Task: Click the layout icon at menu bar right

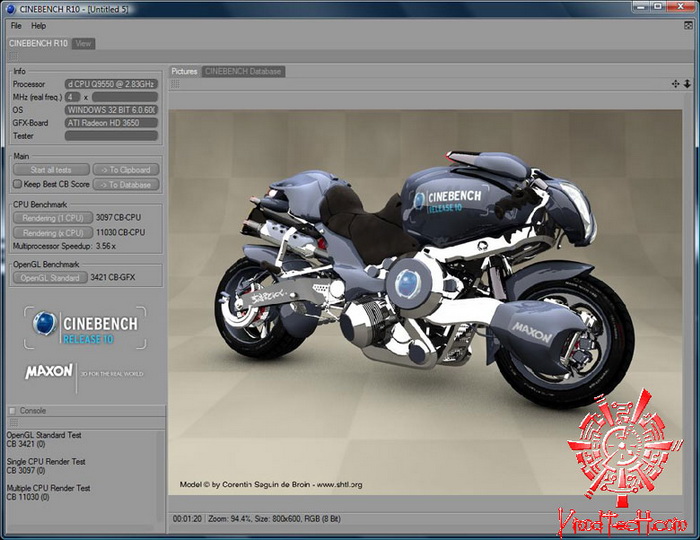Action: tap(688, 26)
